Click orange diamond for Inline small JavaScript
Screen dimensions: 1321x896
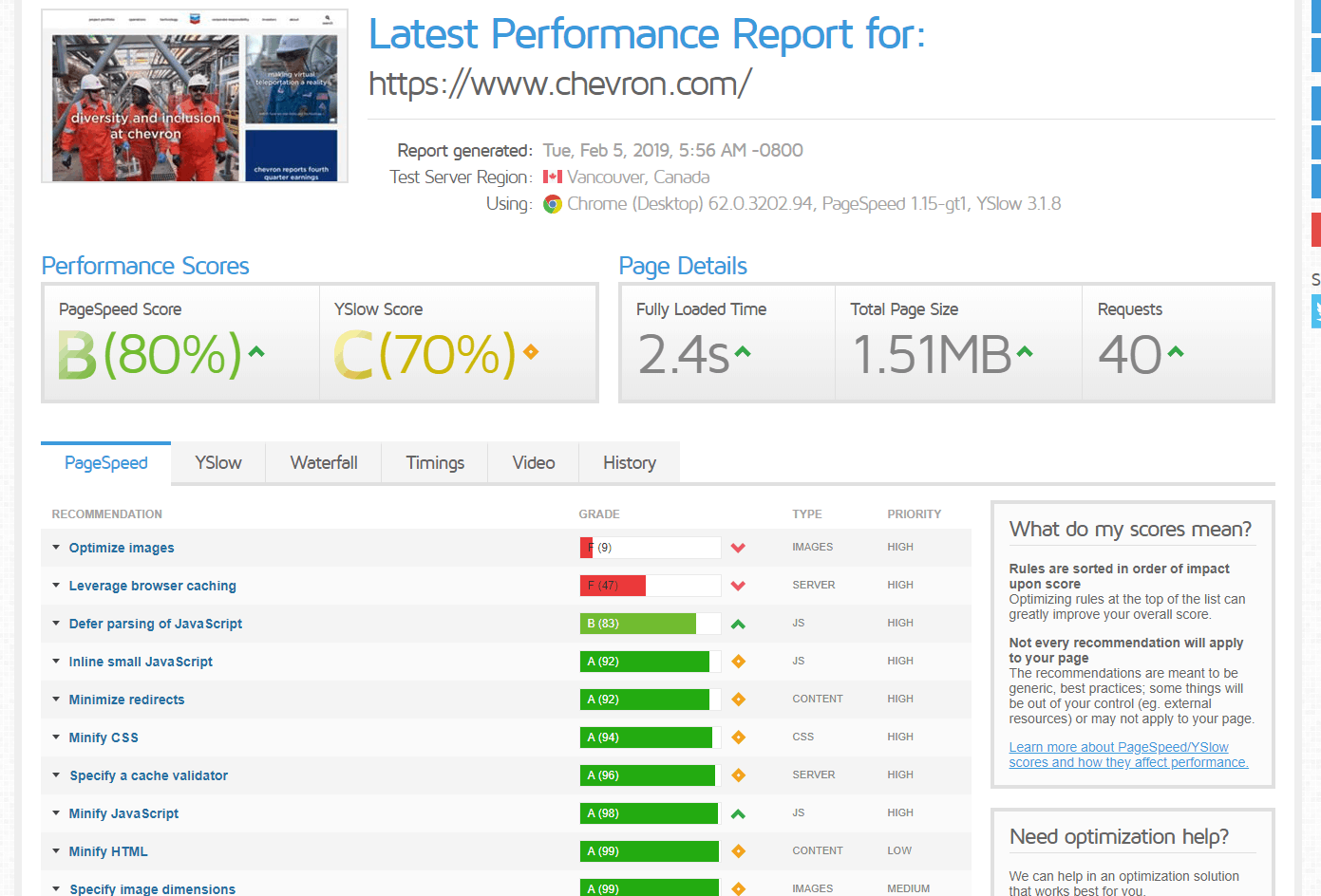click(x=738, y=662)
